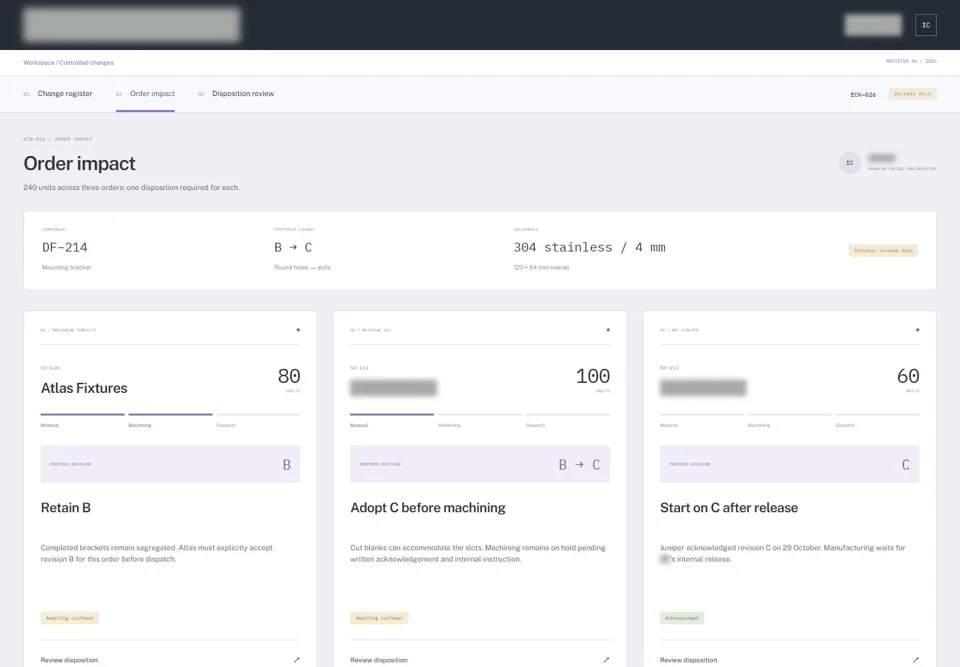
Task: Click the 80 units count
Action: point(288,376)
